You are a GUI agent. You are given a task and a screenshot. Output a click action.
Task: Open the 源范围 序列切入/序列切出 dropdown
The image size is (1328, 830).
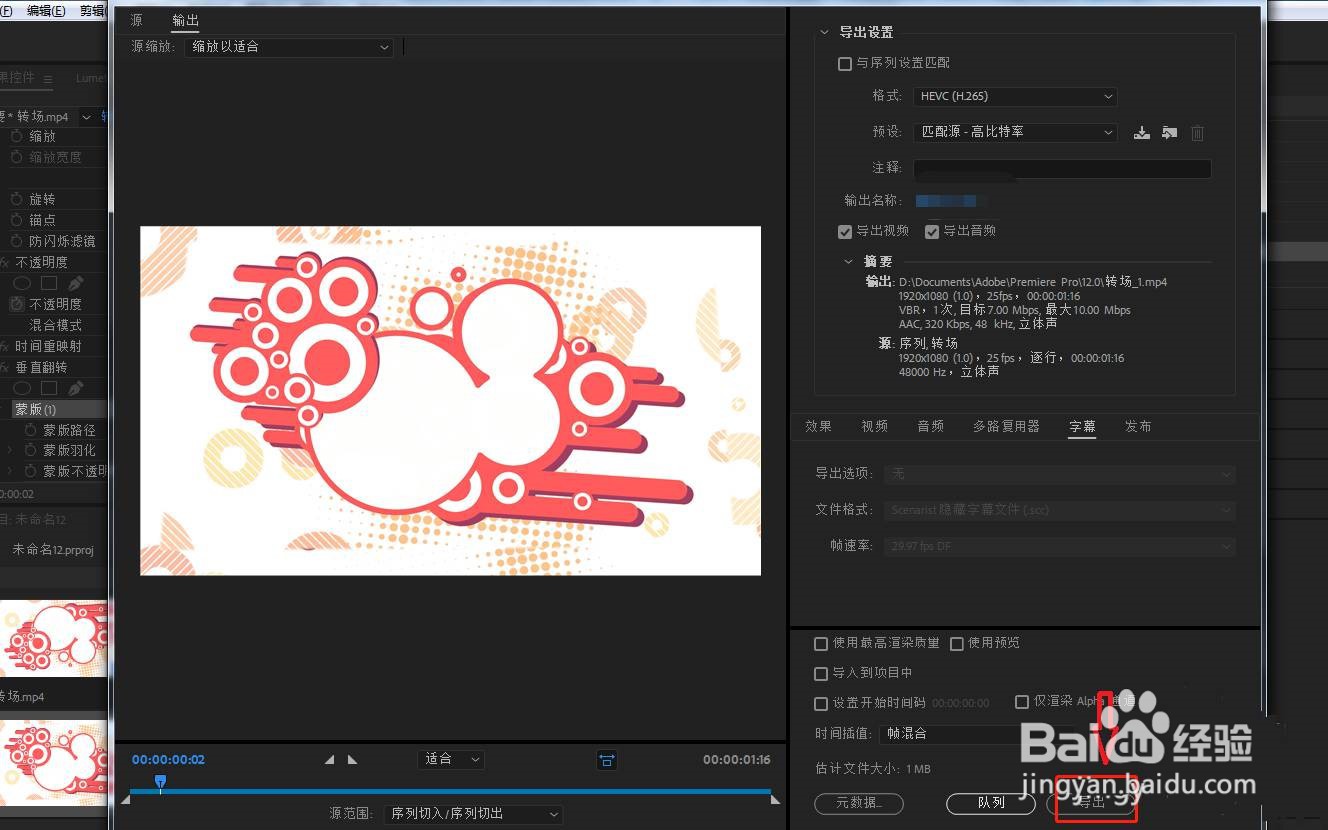473,814
